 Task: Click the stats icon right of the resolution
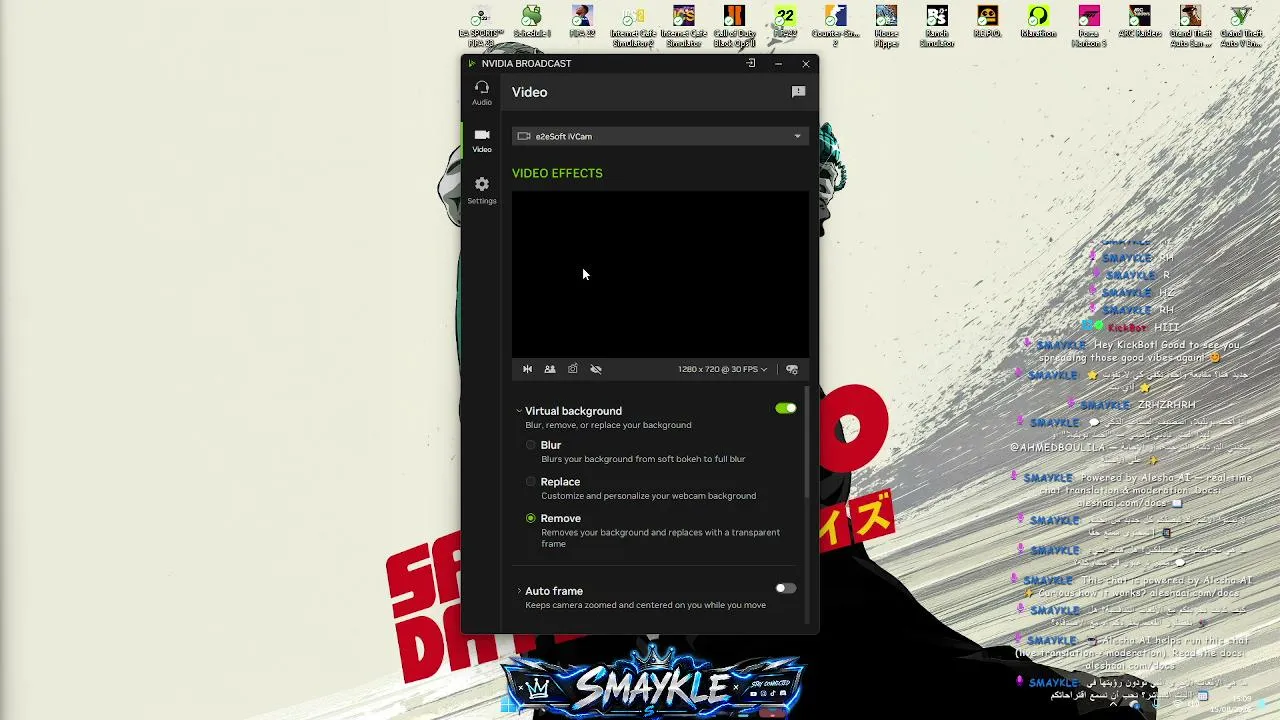pyautogui.click(x=792, y=369)
